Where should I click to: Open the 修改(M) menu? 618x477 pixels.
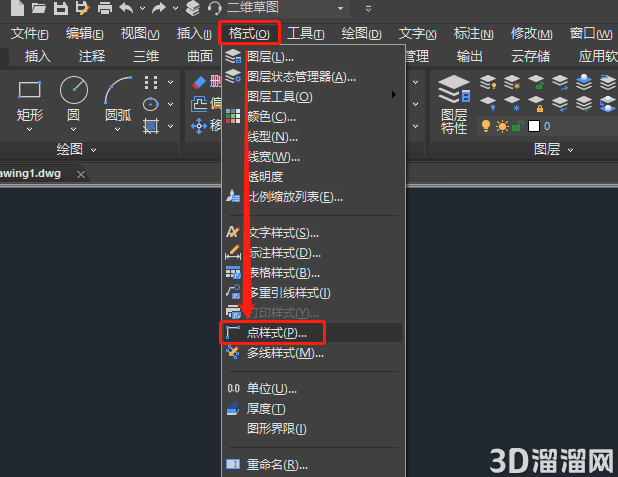coord(531,34)
